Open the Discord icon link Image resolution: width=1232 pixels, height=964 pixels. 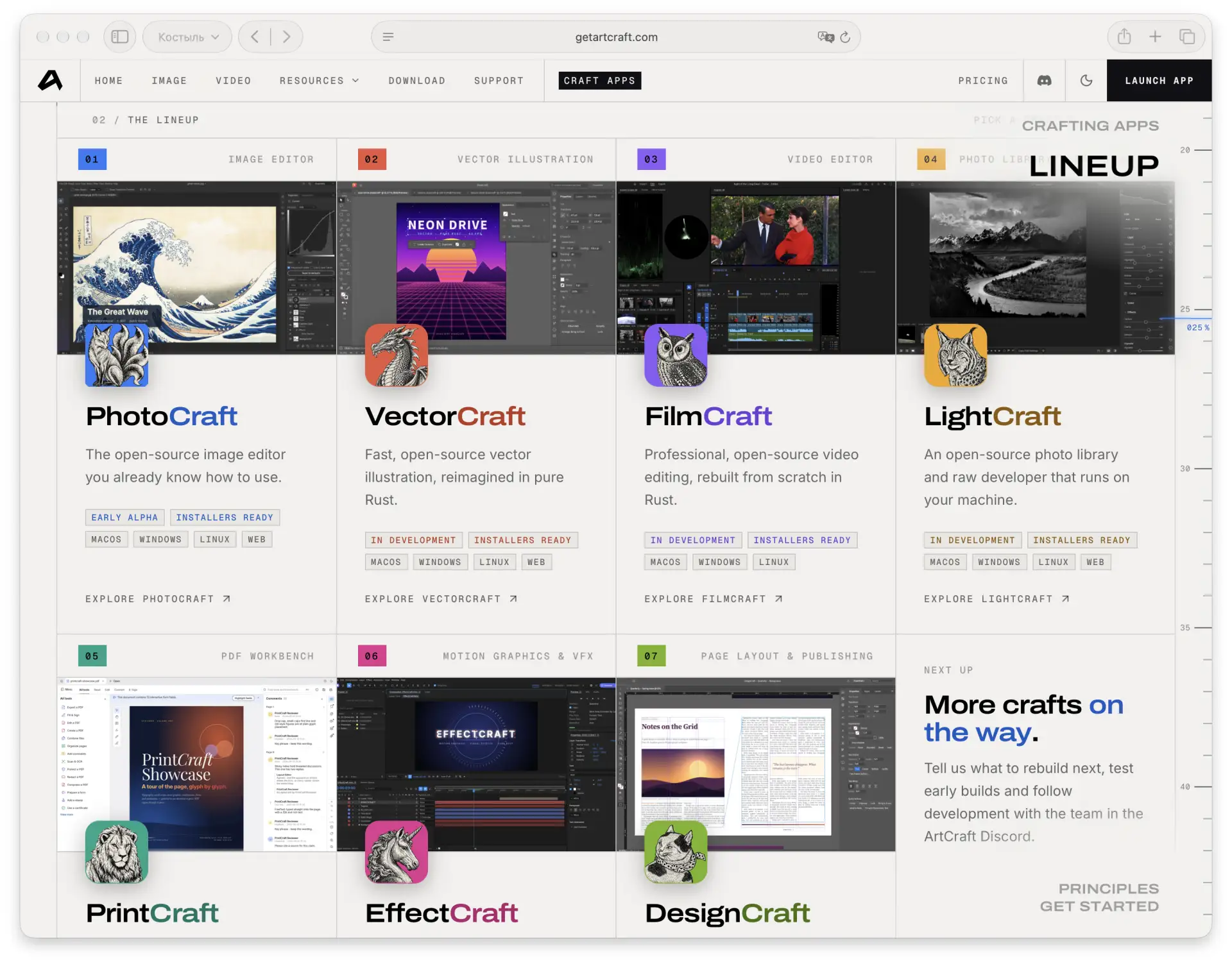click(1044, 80)
